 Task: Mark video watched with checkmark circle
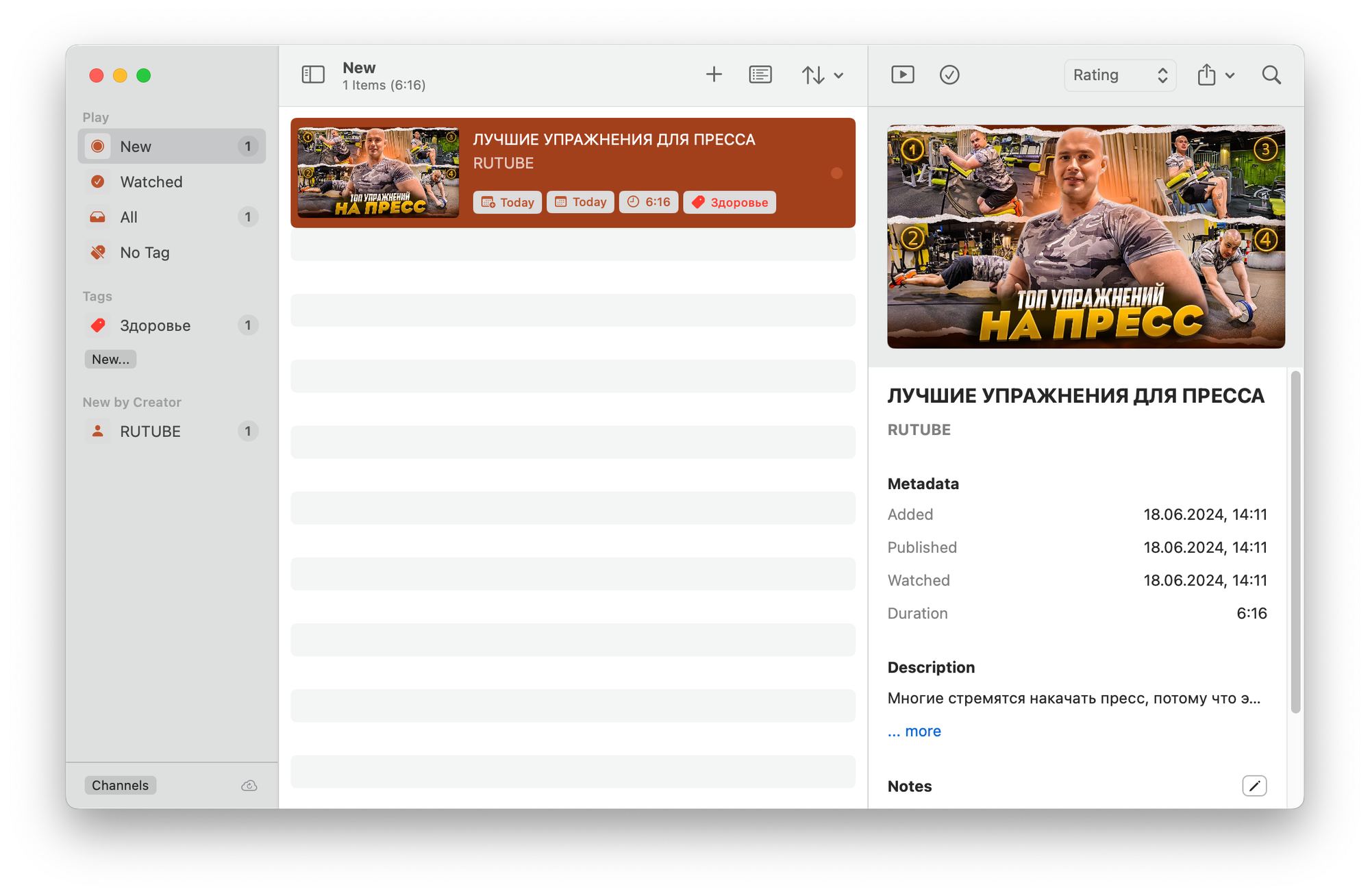[949, 75]
